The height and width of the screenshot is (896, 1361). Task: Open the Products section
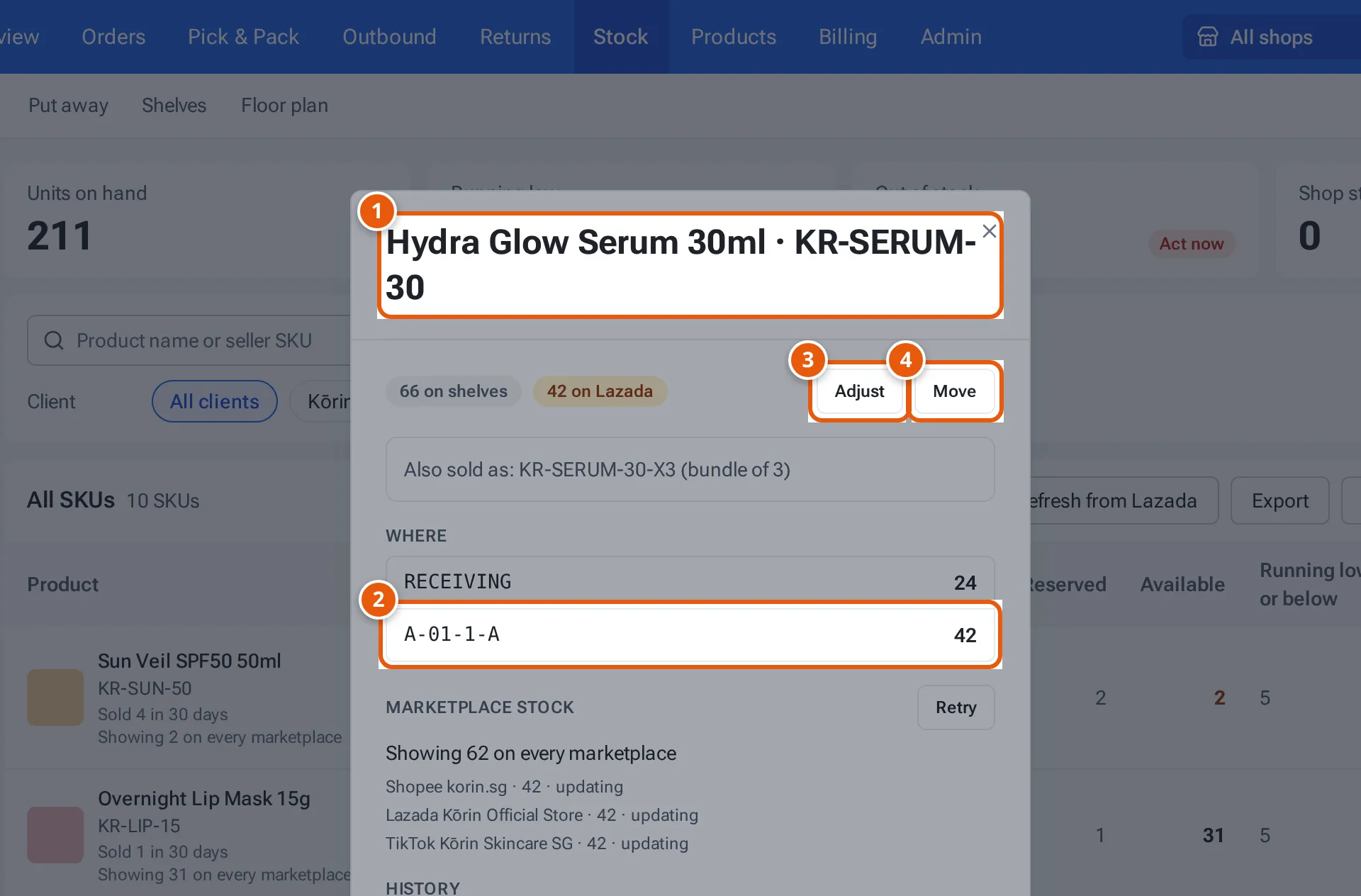coord(734,37)
